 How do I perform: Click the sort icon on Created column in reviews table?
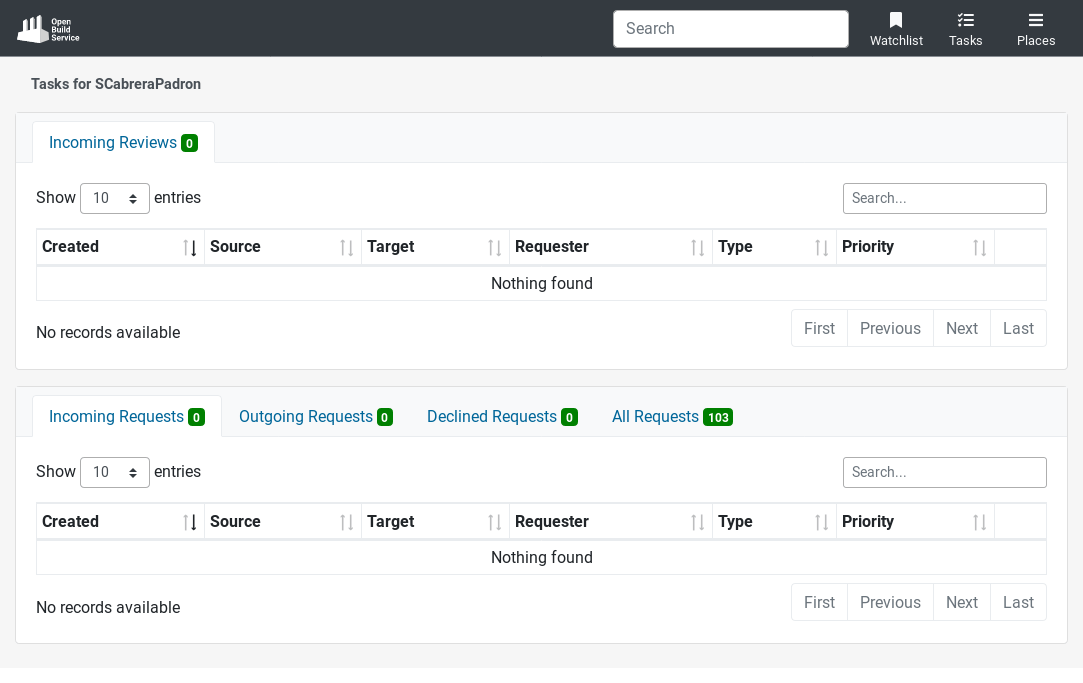192,247
